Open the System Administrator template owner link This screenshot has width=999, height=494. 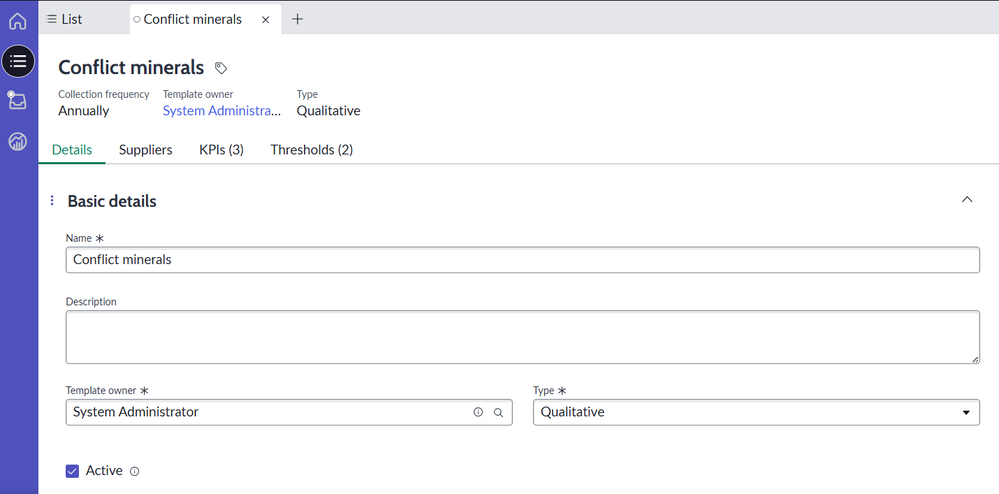coord(221,111)
